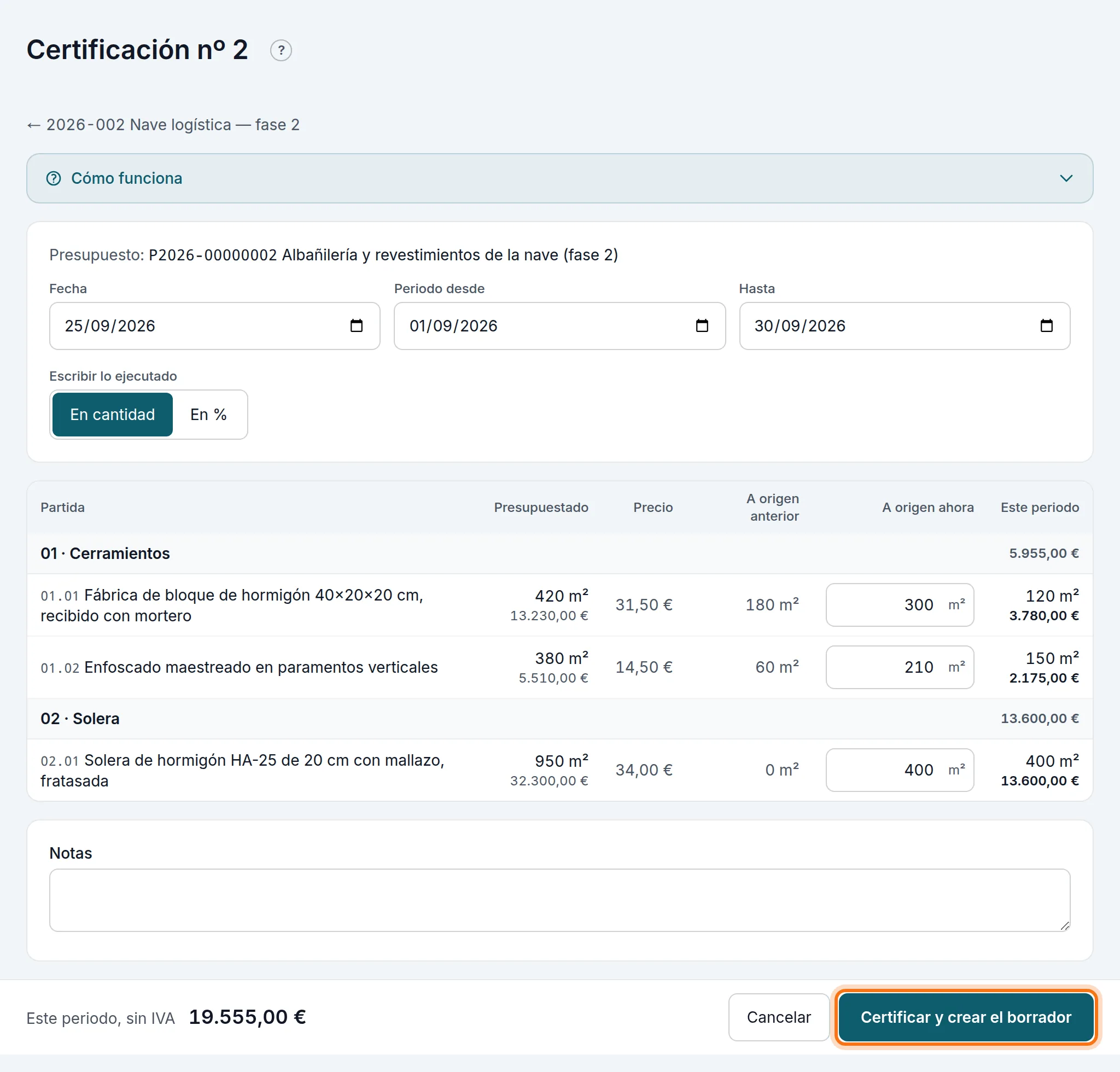Edit quantity 400 for Solera de hormigón

click(900, 770)
